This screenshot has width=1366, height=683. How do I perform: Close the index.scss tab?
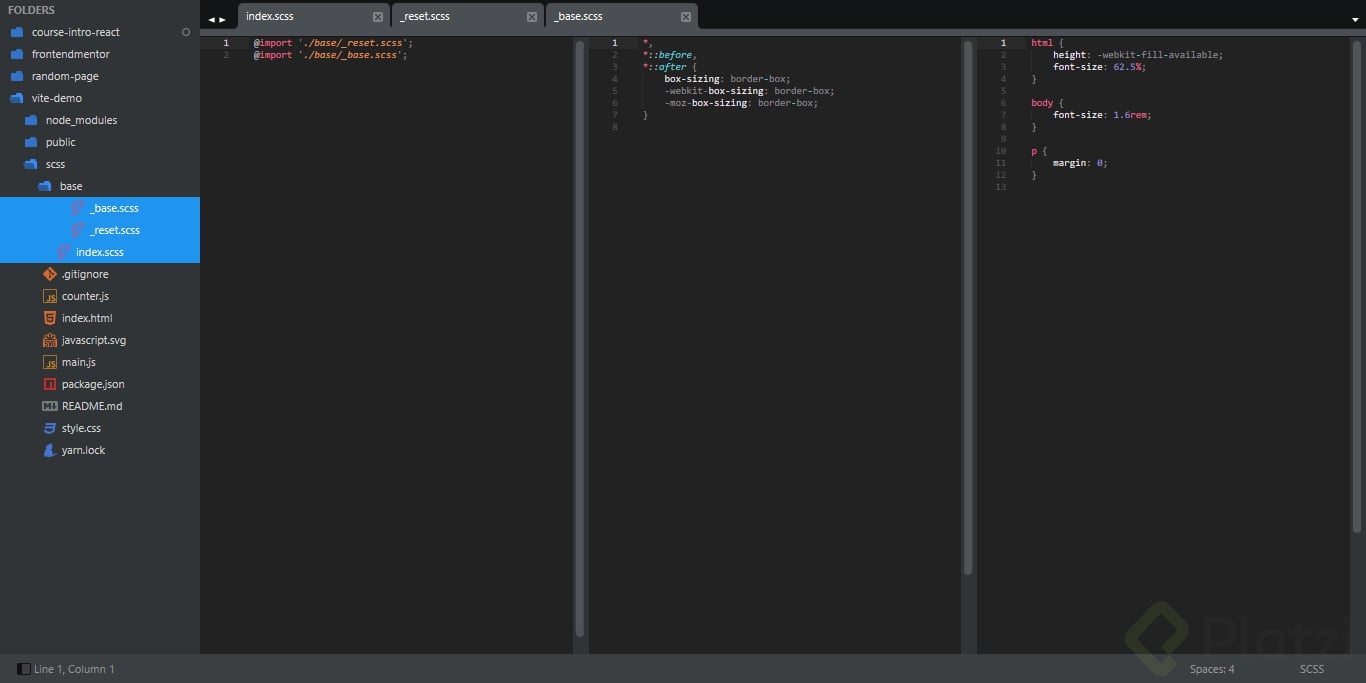click(x=377, y=17)
